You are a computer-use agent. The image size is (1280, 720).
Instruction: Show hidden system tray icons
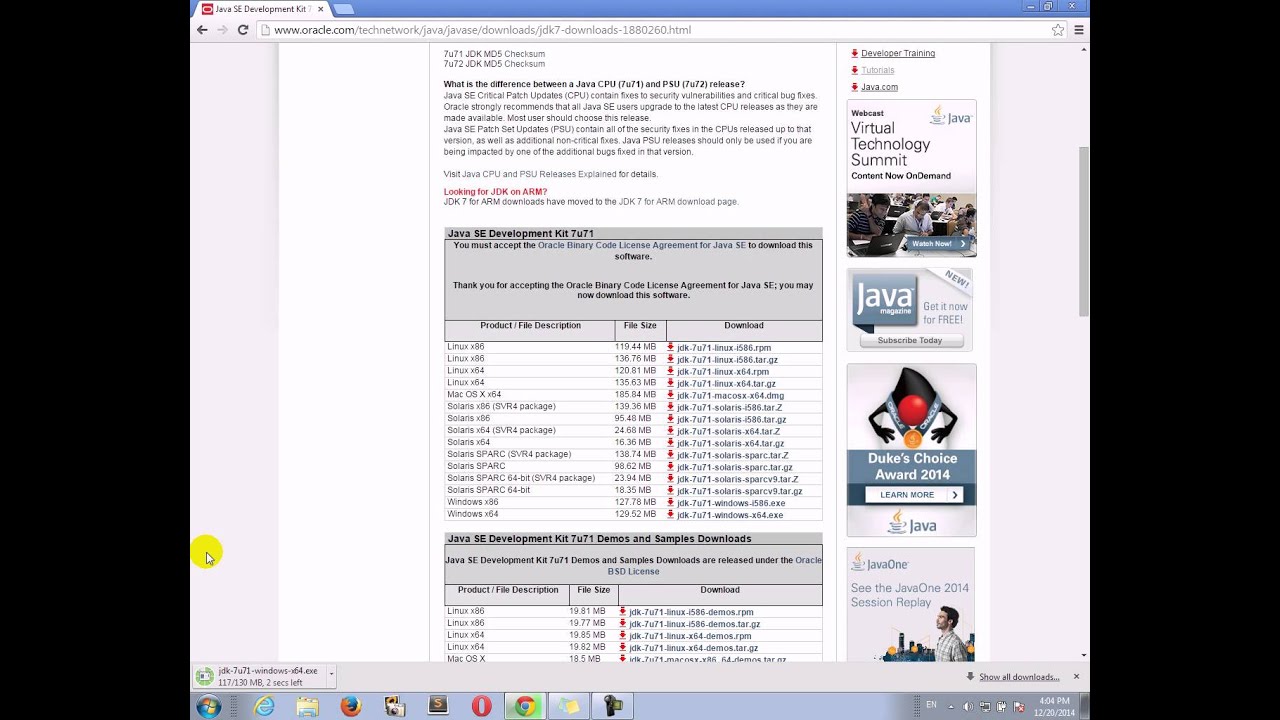click(950, 707)
